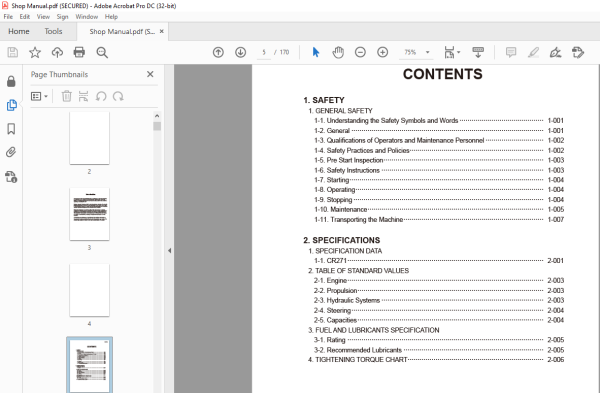This screenshot has height=393, width=600.
Task: Click the page number input field
Action: 264,52
